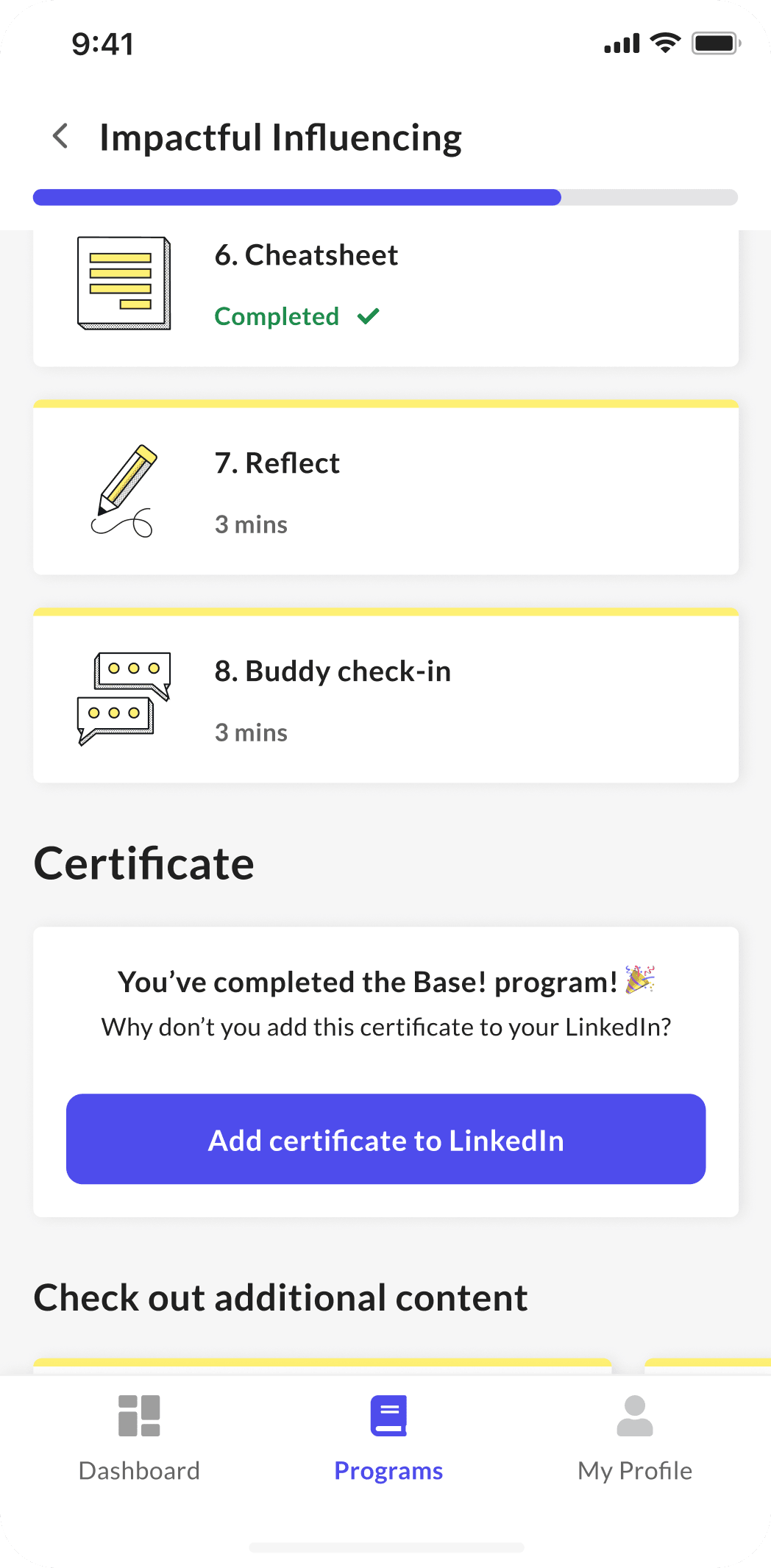Click the Cheatsheet document icon
This screenshot has width=771, height=1568.
[x=124, y=283]
